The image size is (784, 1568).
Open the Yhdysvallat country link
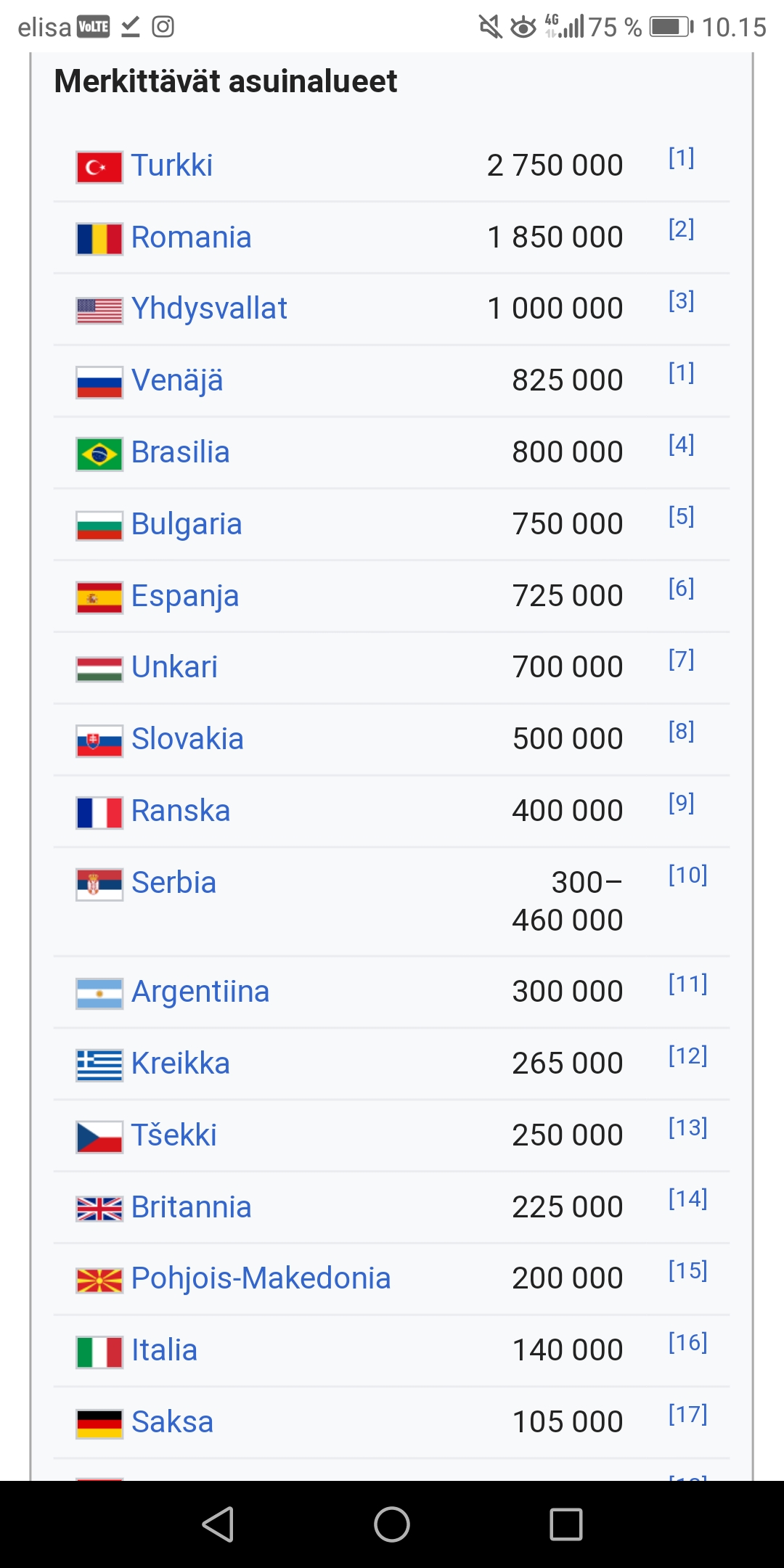(209, 309)
